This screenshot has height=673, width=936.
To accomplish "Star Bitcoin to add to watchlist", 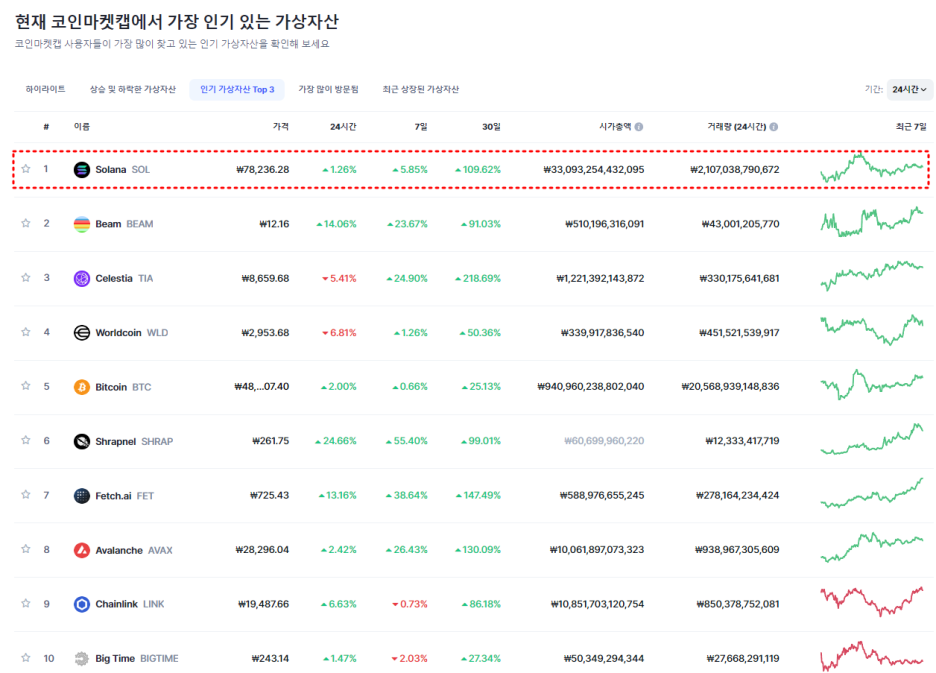I will (x=26, y=386).
